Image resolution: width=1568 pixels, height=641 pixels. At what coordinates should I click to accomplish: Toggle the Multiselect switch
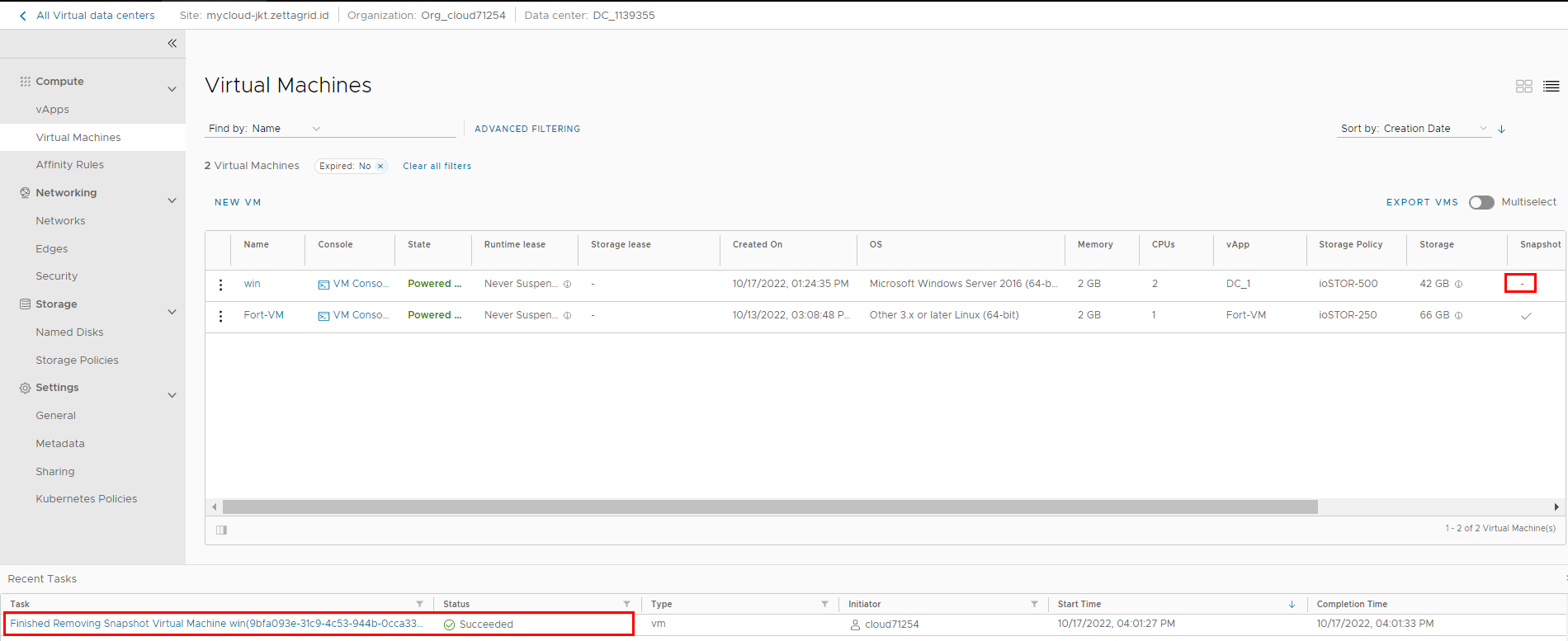[x=1481, y=202]
